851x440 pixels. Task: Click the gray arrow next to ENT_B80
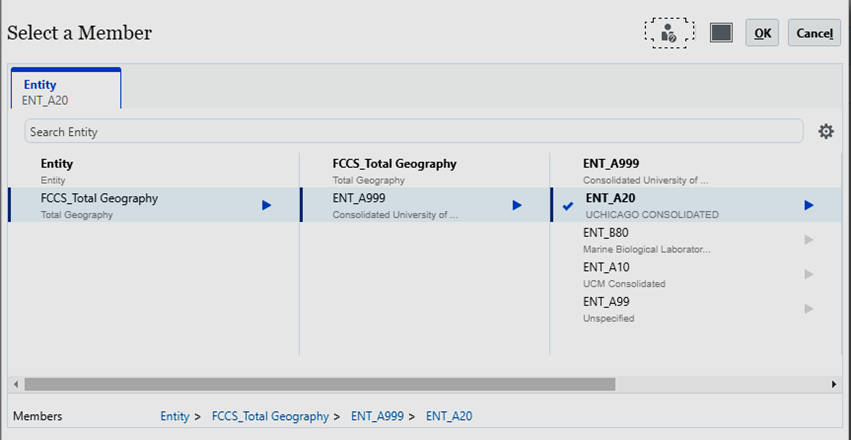pyautogui.click(x=809, y=239)
